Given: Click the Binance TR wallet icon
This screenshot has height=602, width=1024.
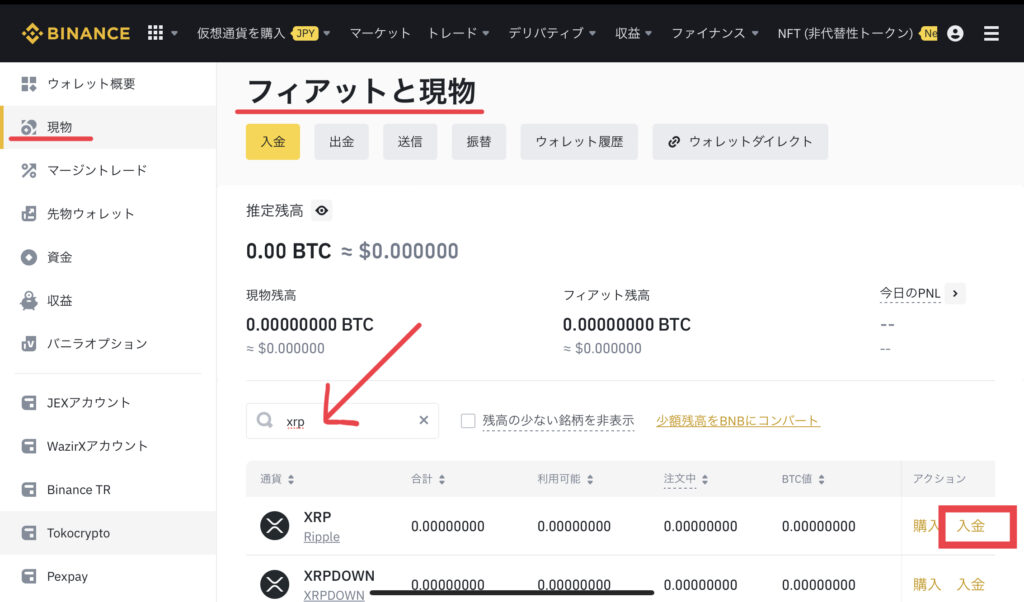Looking at the screenshot, I should click(29, 490).
